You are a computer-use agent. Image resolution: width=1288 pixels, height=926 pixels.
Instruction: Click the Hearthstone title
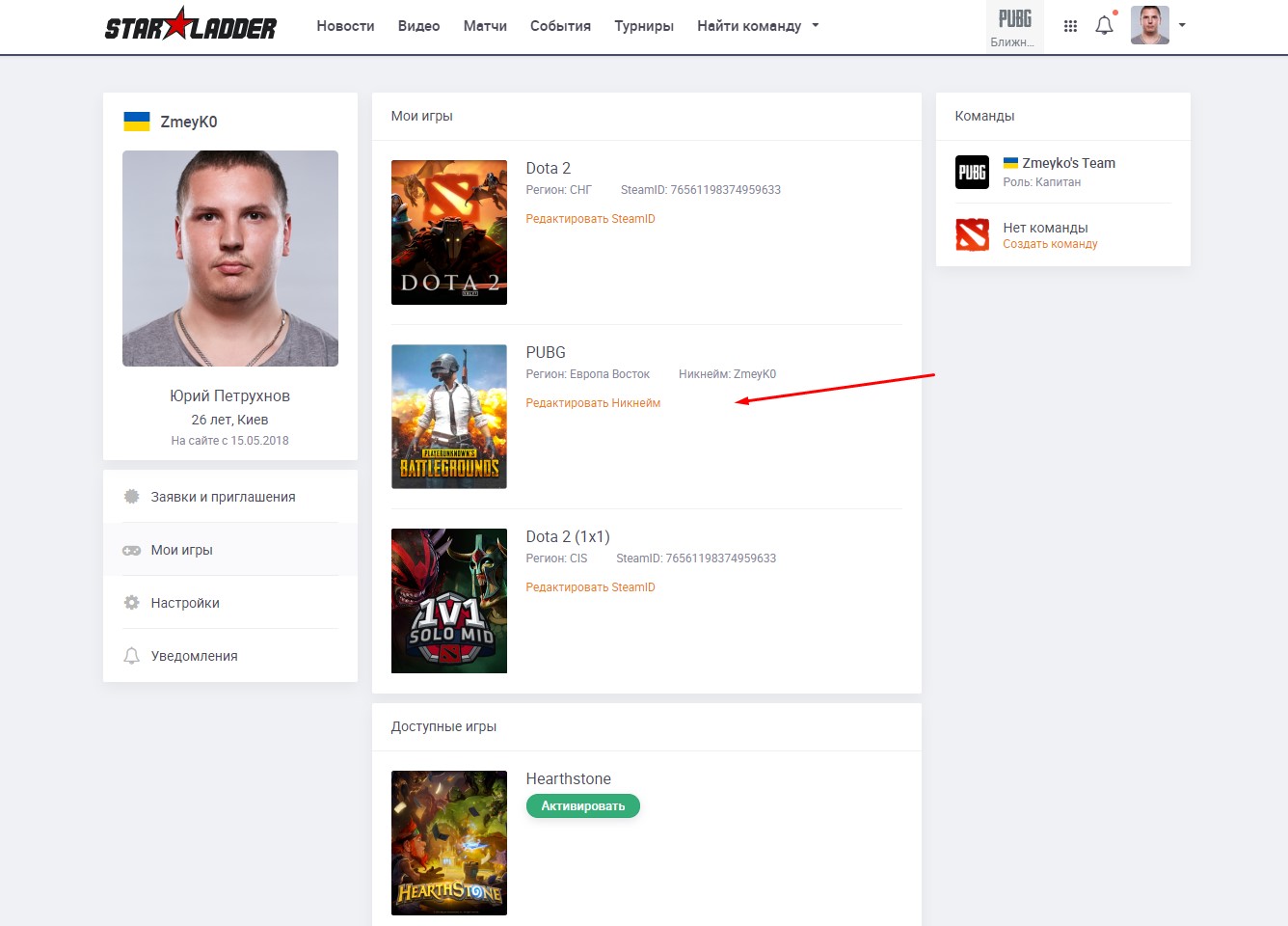tap(568, 778)
